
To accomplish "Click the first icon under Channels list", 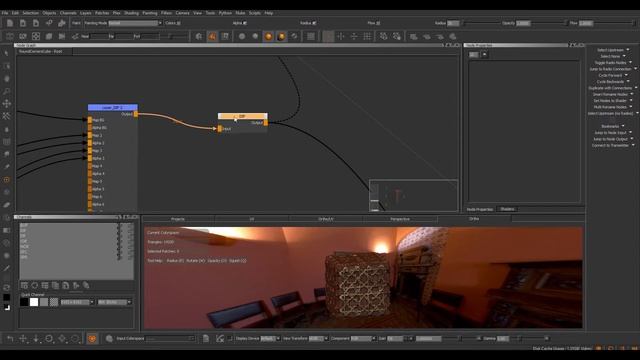I will tap(24, 285).
